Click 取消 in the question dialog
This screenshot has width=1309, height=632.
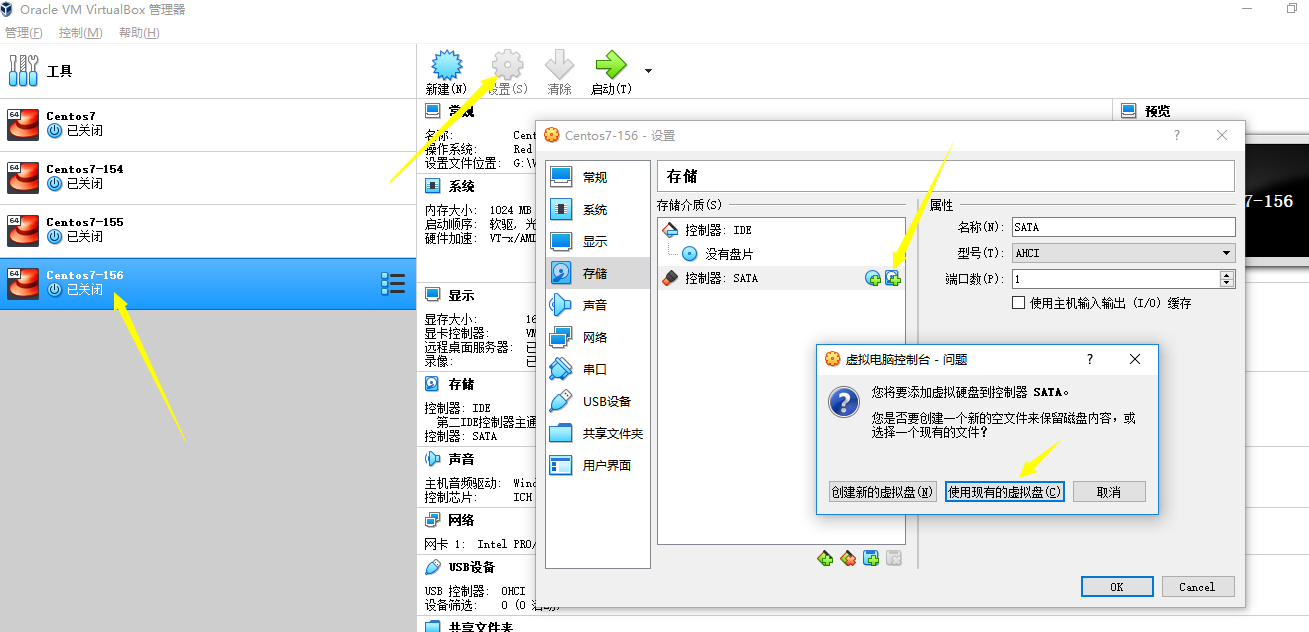pyautogui.click(x=1109, y=492)
